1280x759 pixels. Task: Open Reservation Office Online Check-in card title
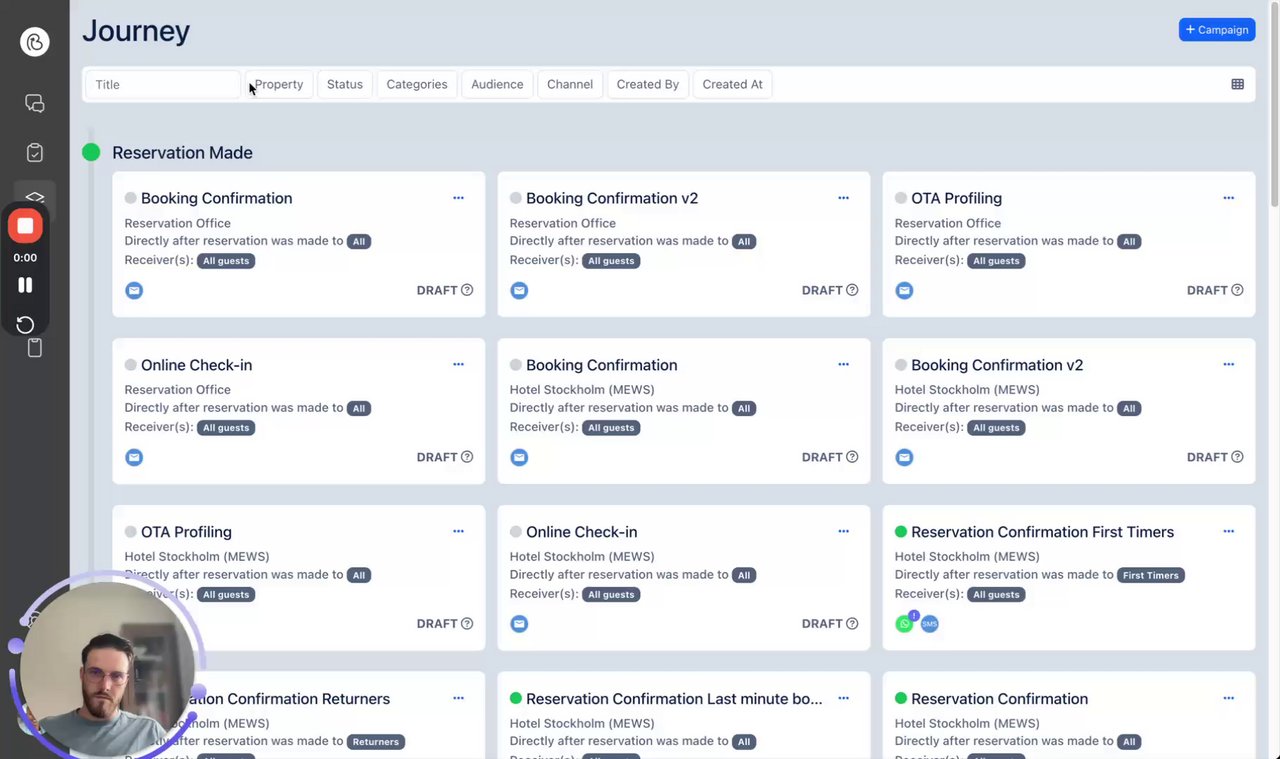(x=196, y=365)
